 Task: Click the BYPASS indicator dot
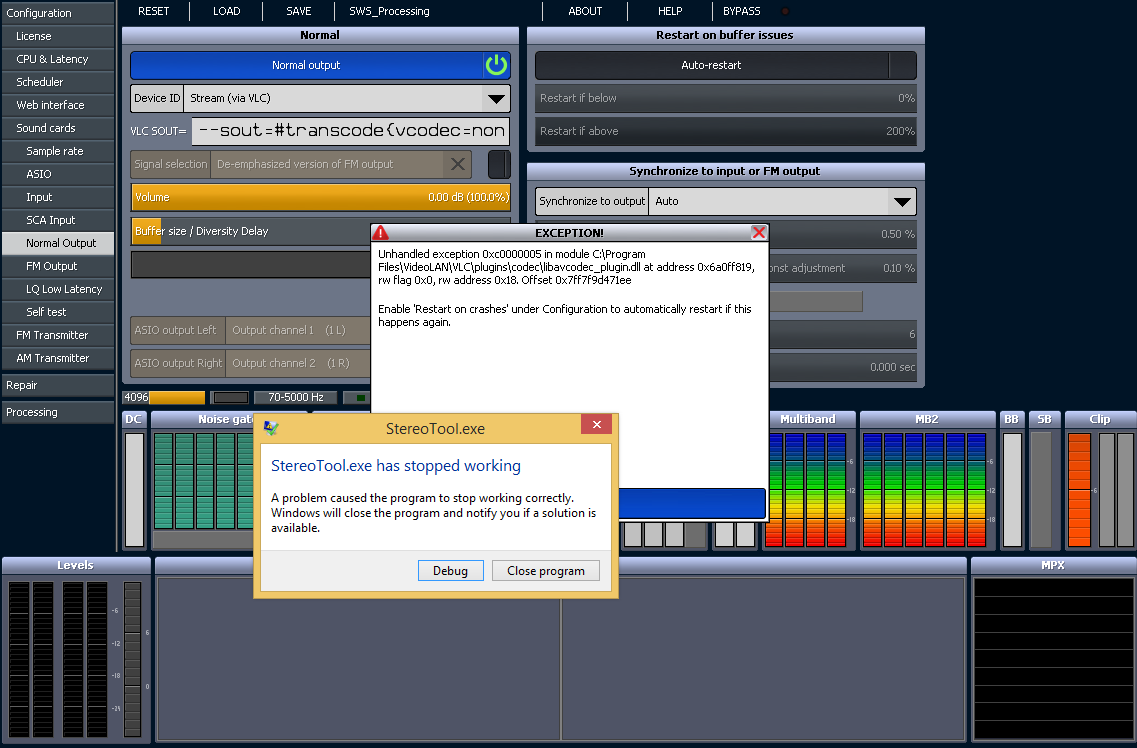coord(785,12)
